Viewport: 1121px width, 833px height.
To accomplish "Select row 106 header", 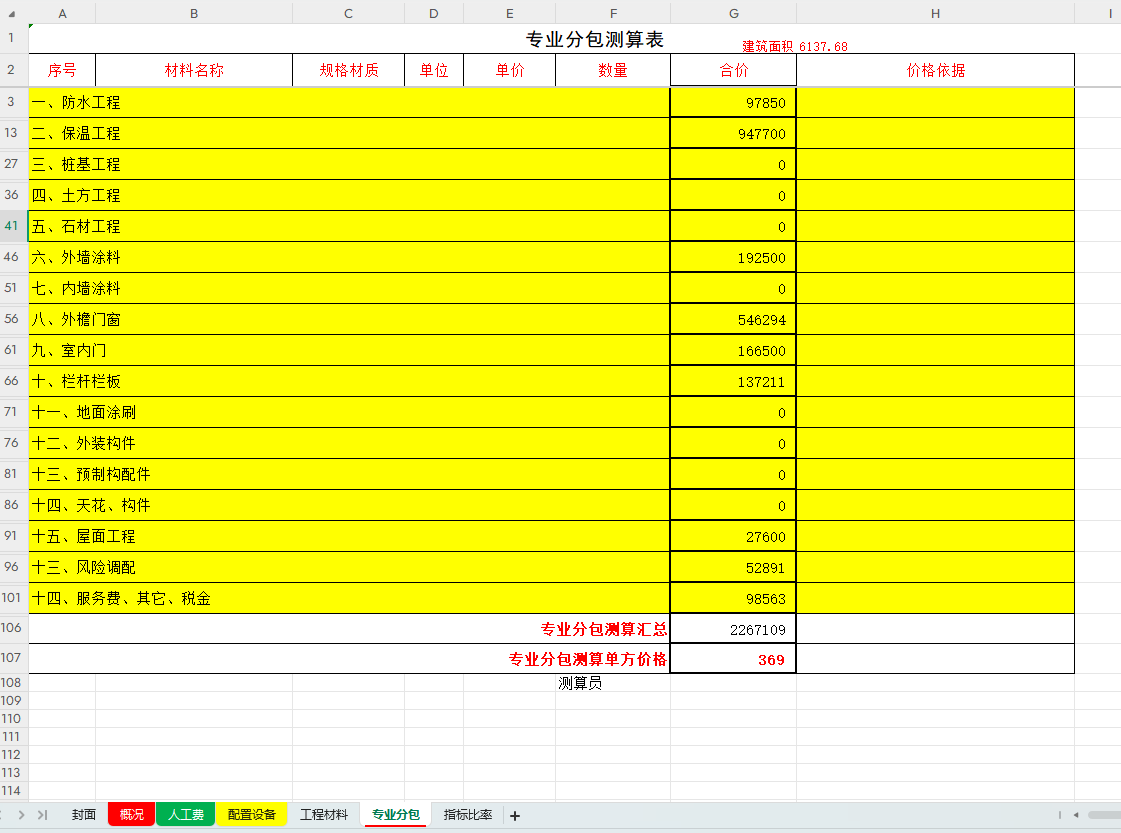I will 13,629.
